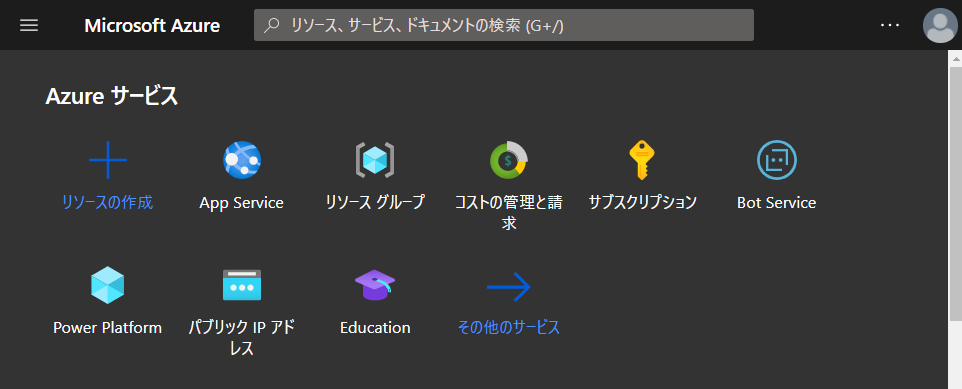962x389 pixels.
Task: Click the magnifier icon in search bar
Action: click(272, 25)
